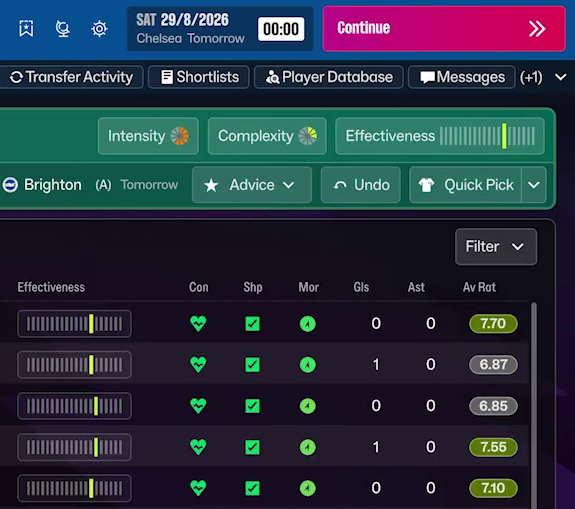Image resolution: width=575 pixels, height=509 pixels.
Task: Click morale icon in 7.10 row
Action: click(x=308, y=488)
